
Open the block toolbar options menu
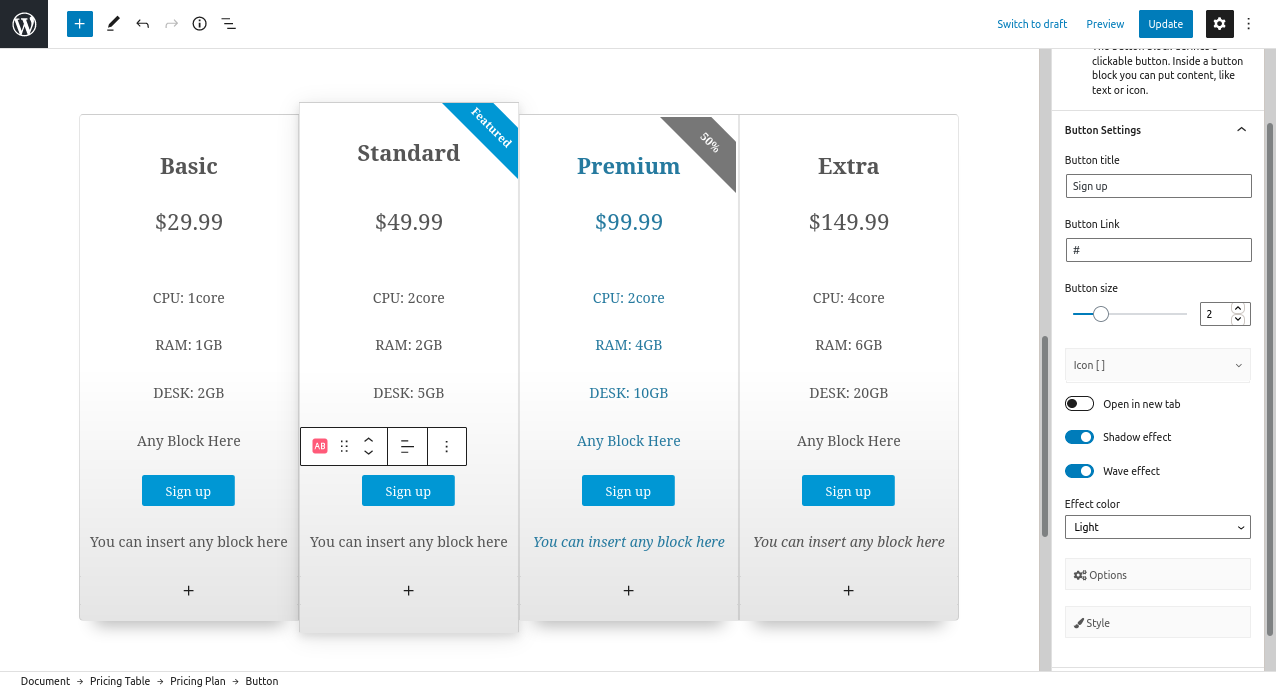pos(447,447)
